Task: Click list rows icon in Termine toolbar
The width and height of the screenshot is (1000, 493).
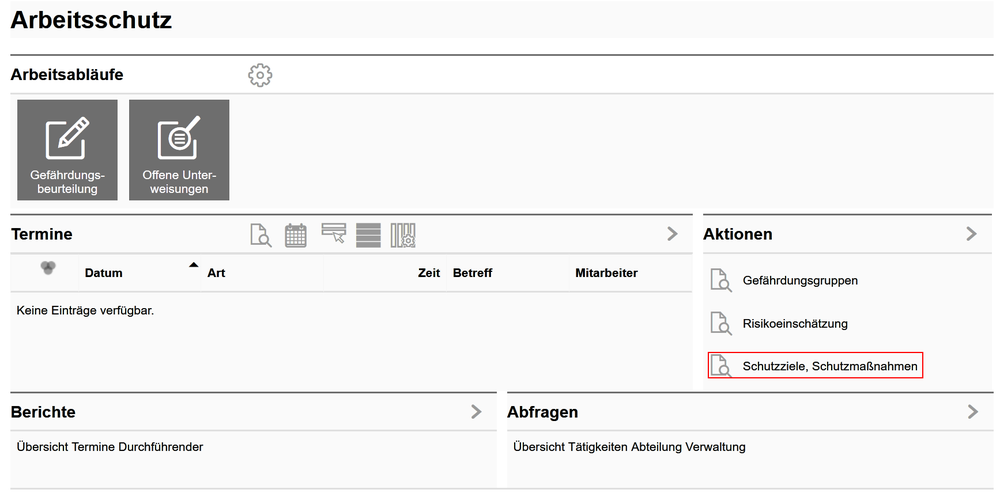Action: pos(368,235)
